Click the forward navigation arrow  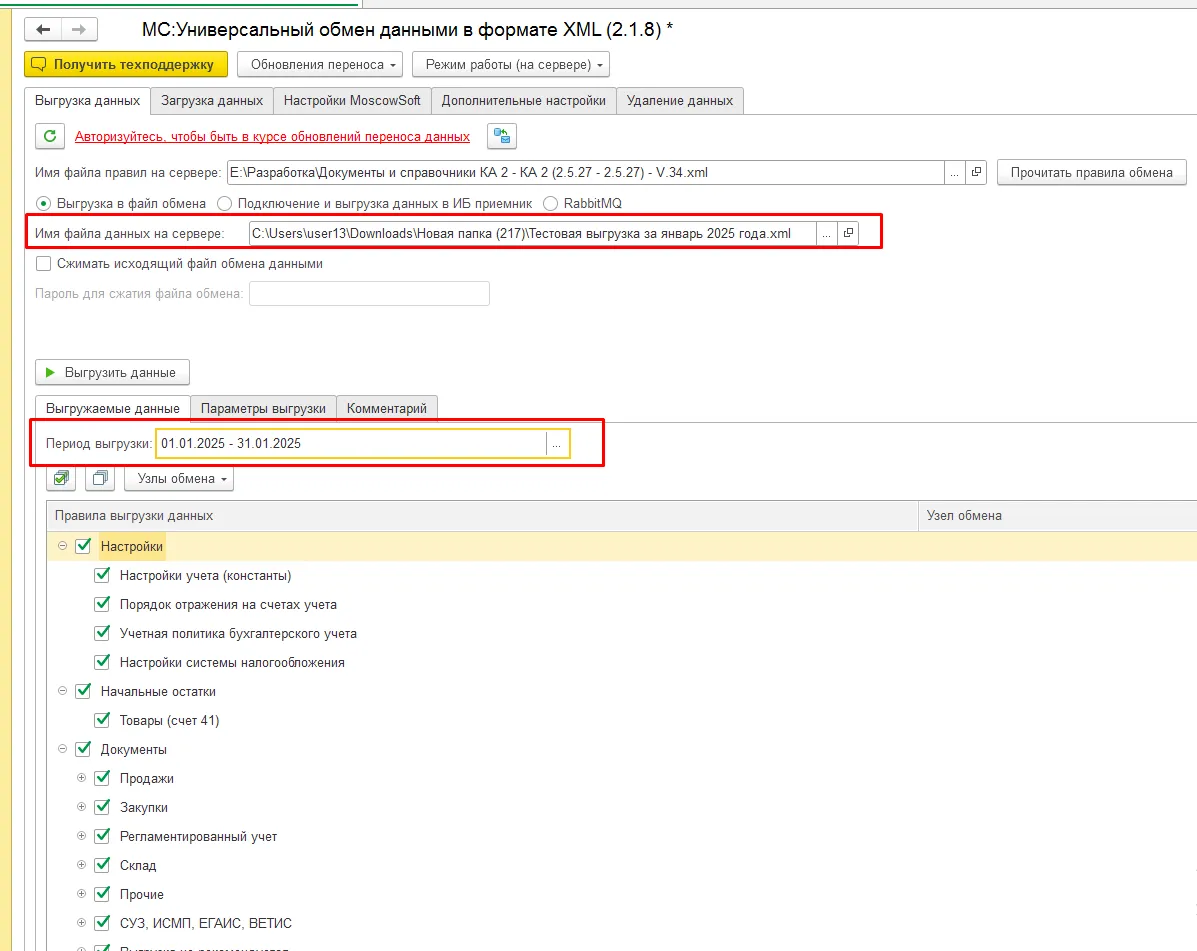pos(79,30)
